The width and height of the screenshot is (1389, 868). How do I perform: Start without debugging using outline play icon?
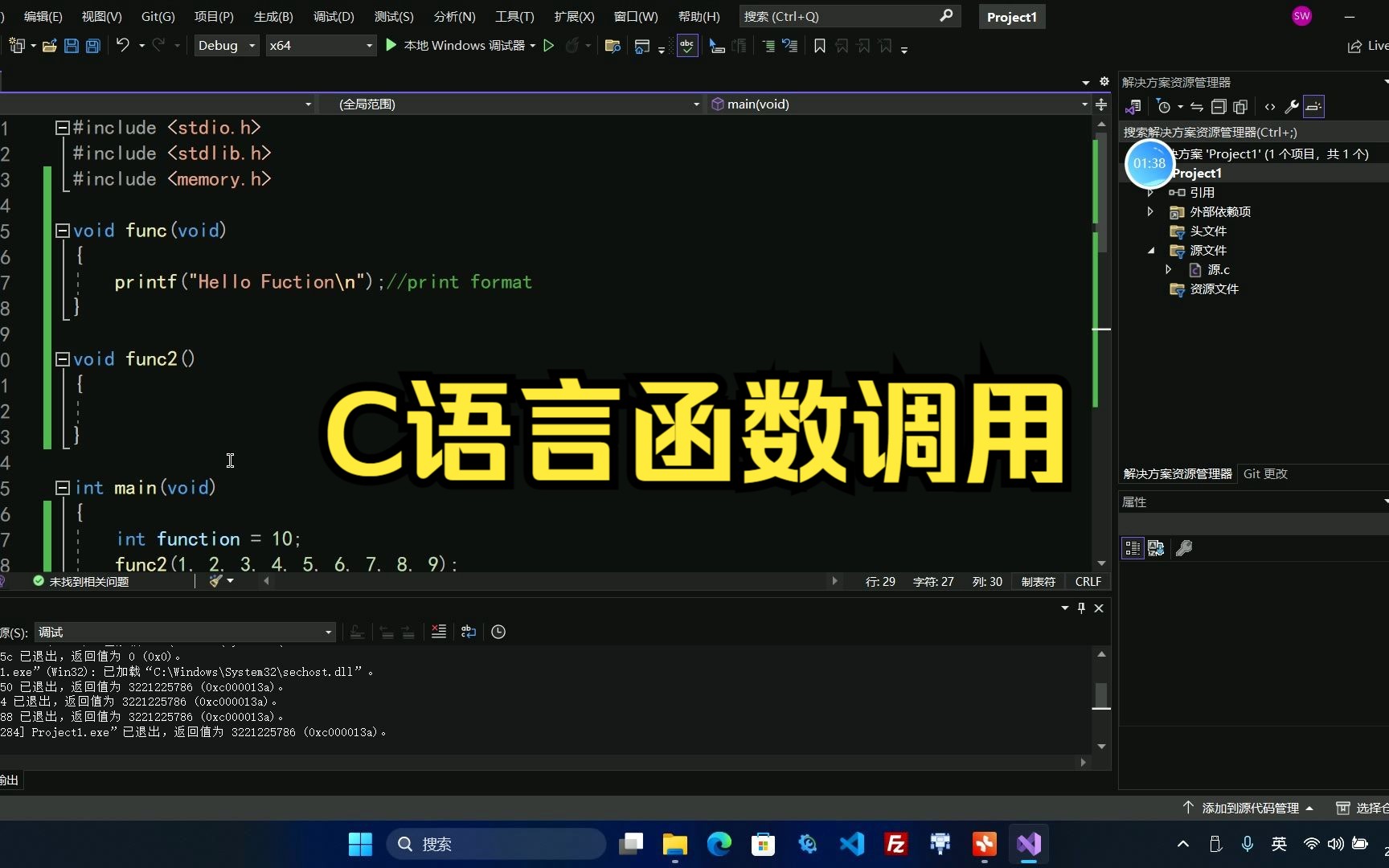coord(549,46)
